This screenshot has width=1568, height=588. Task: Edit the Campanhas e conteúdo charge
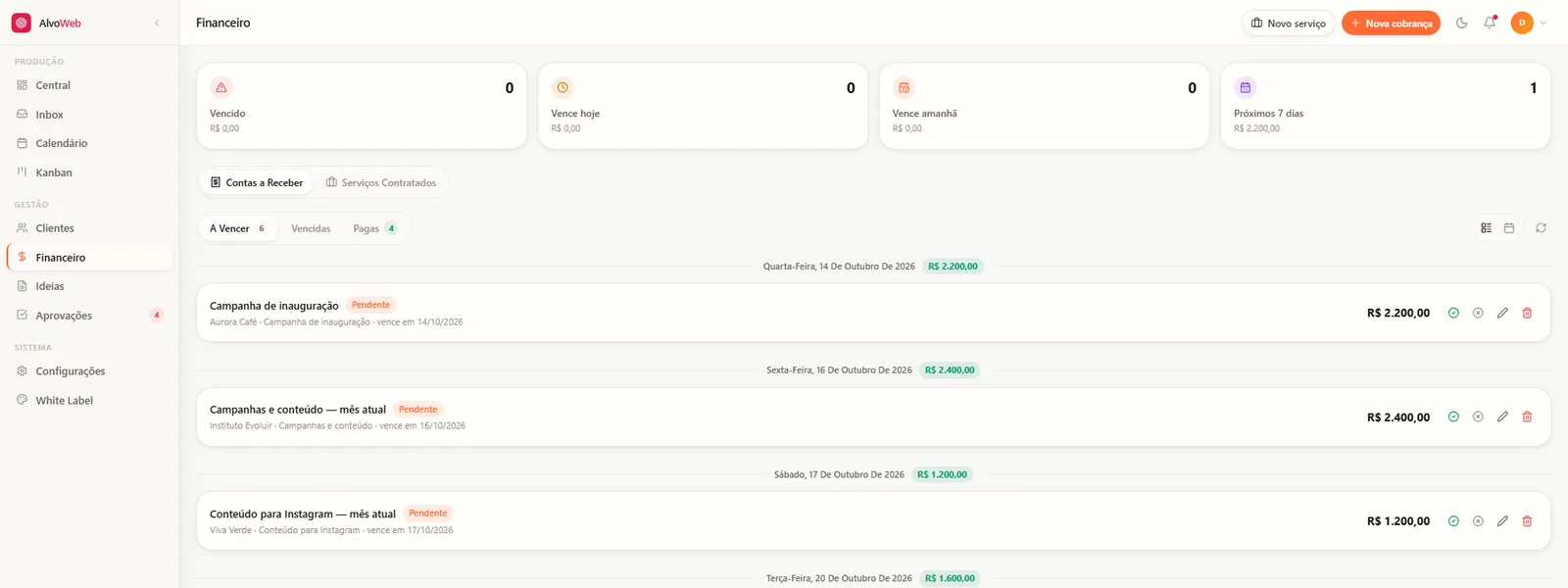1502,416
